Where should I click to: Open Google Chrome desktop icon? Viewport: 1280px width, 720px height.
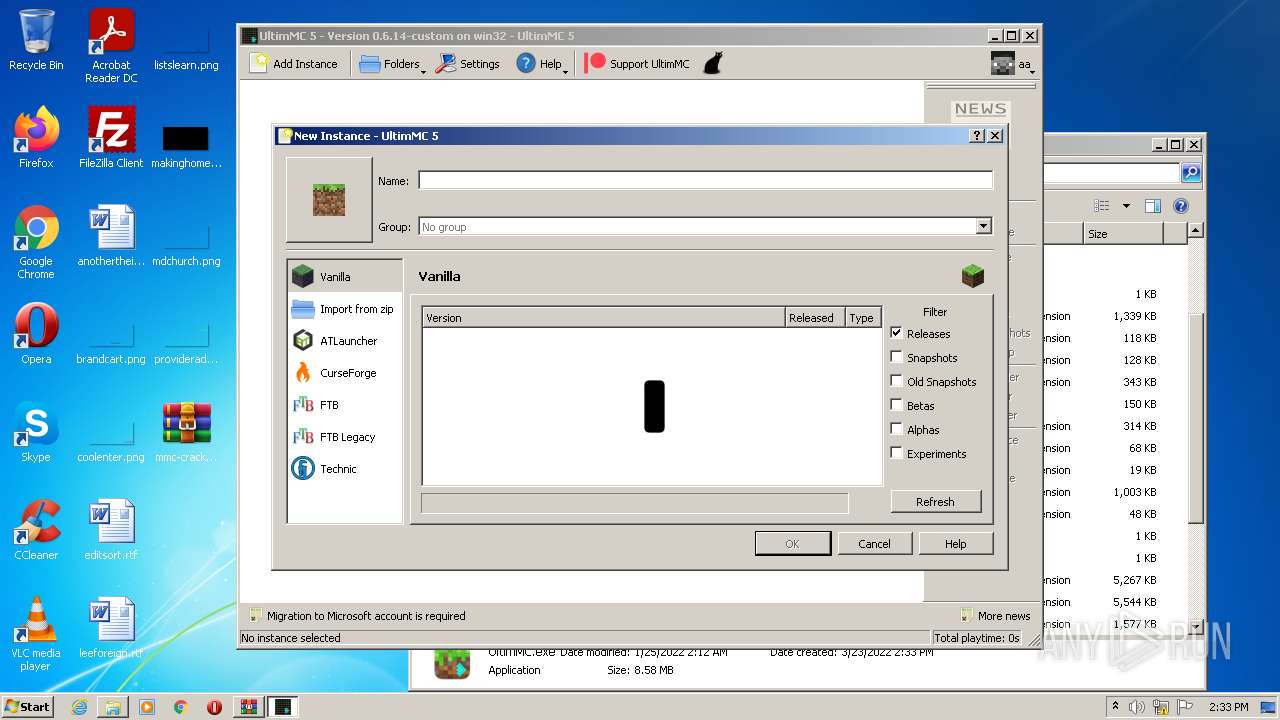click(x=36, y=242)
